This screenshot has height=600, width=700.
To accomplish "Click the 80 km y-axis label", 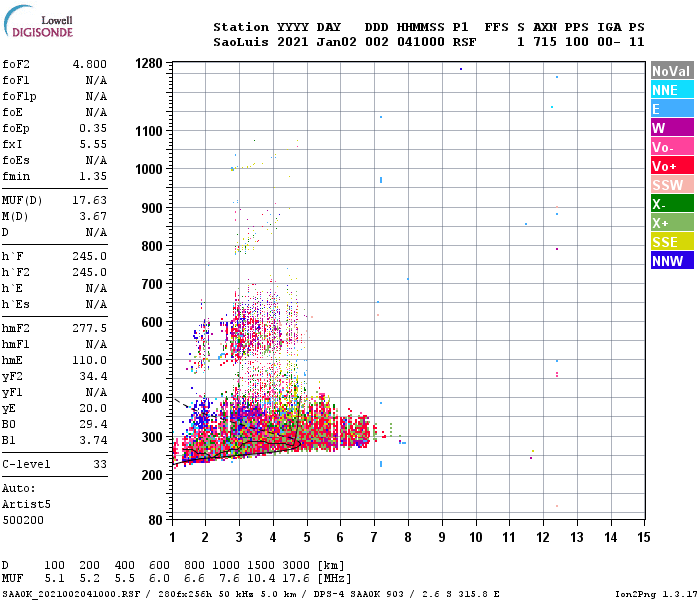I will tap(155, 520).
